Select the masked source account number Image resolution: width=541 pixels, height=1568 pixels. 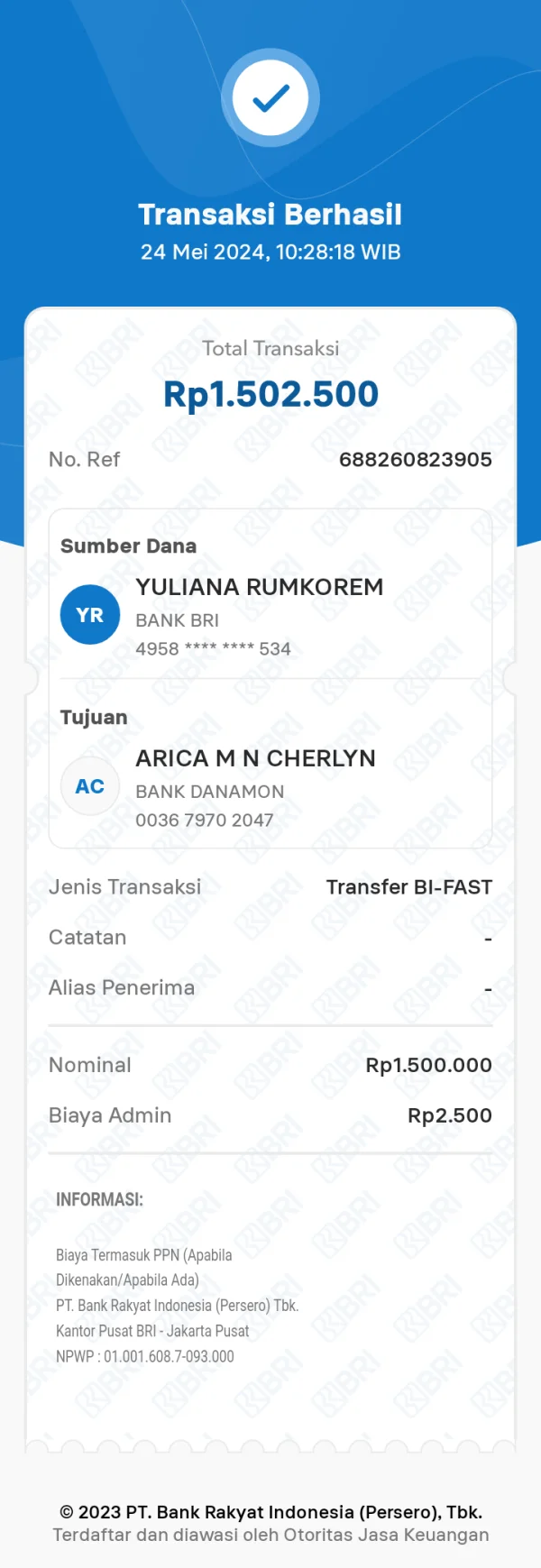(213, 649)
